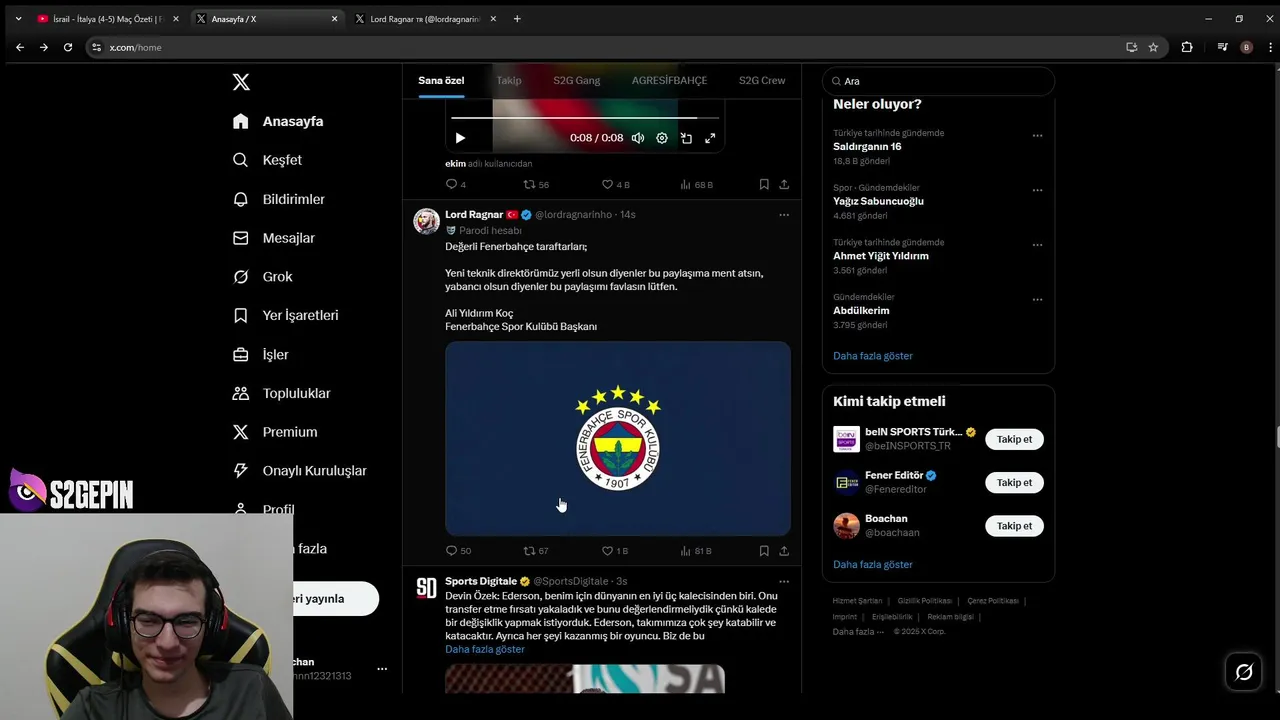
Task: Select Sana özel tab
Action: tap(441, 80)
